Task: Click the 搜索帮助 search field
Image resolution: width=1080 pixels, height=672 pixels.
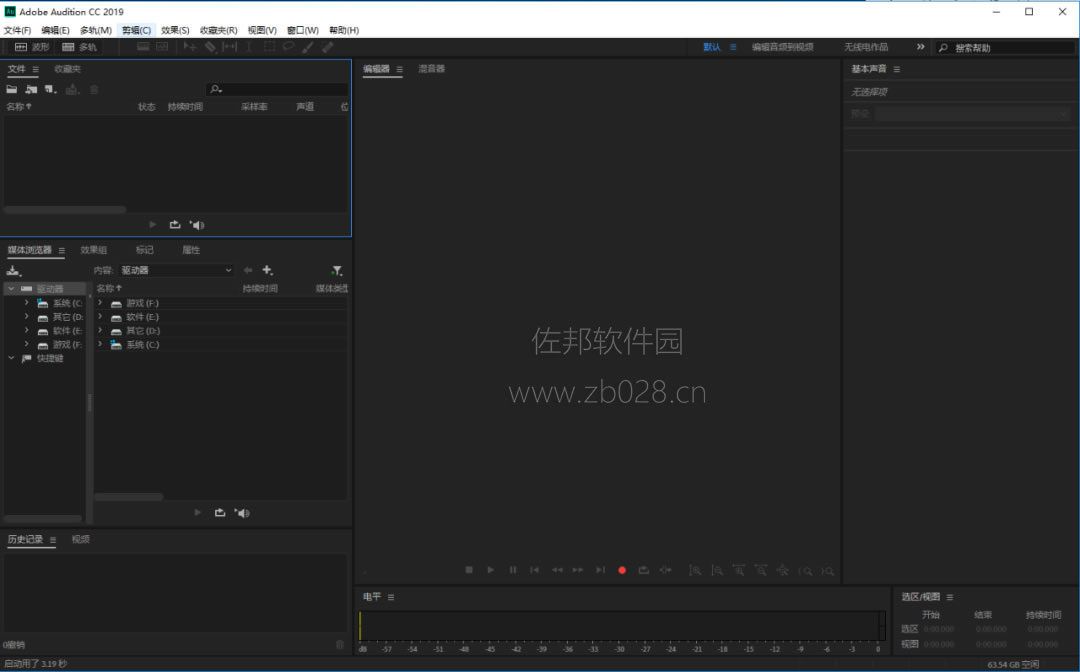Action: pyautogui.click(x=1006, y=48)
